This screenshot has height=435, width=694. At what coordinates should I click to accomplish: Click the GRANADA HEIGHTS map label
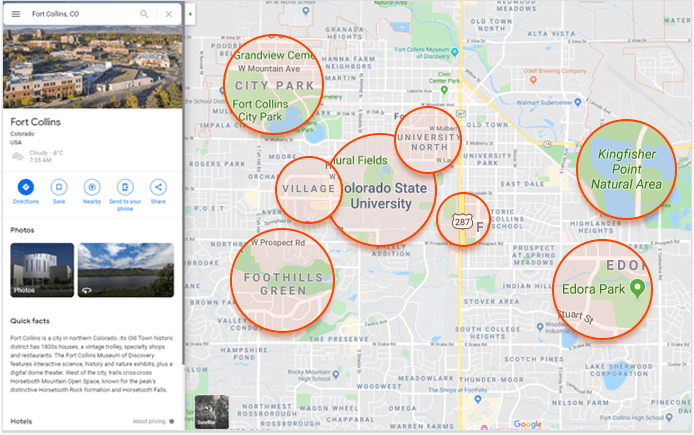tap(344, 33)
